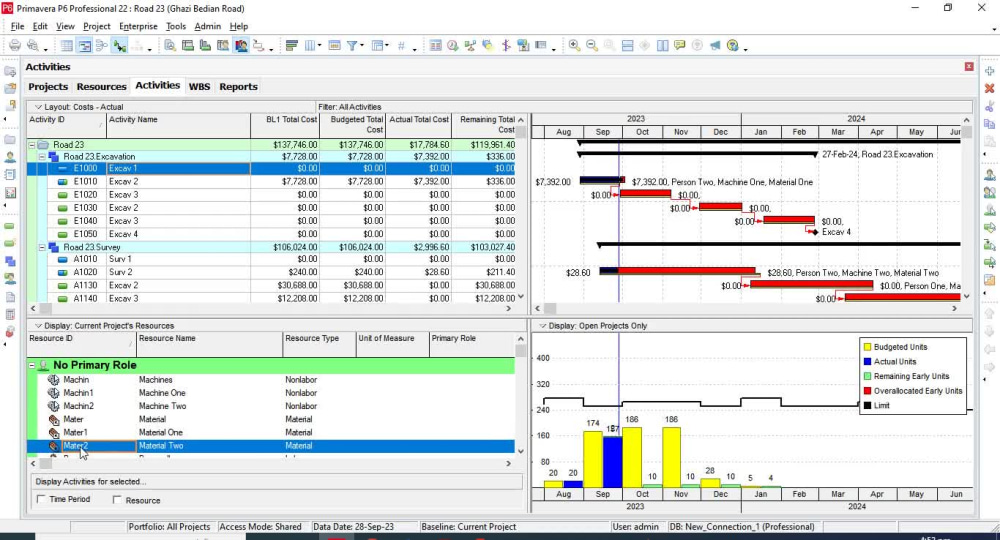Open the Timescale settings icon
The height and width of the screenshot is (540, 1000).
tap(334, 45)
